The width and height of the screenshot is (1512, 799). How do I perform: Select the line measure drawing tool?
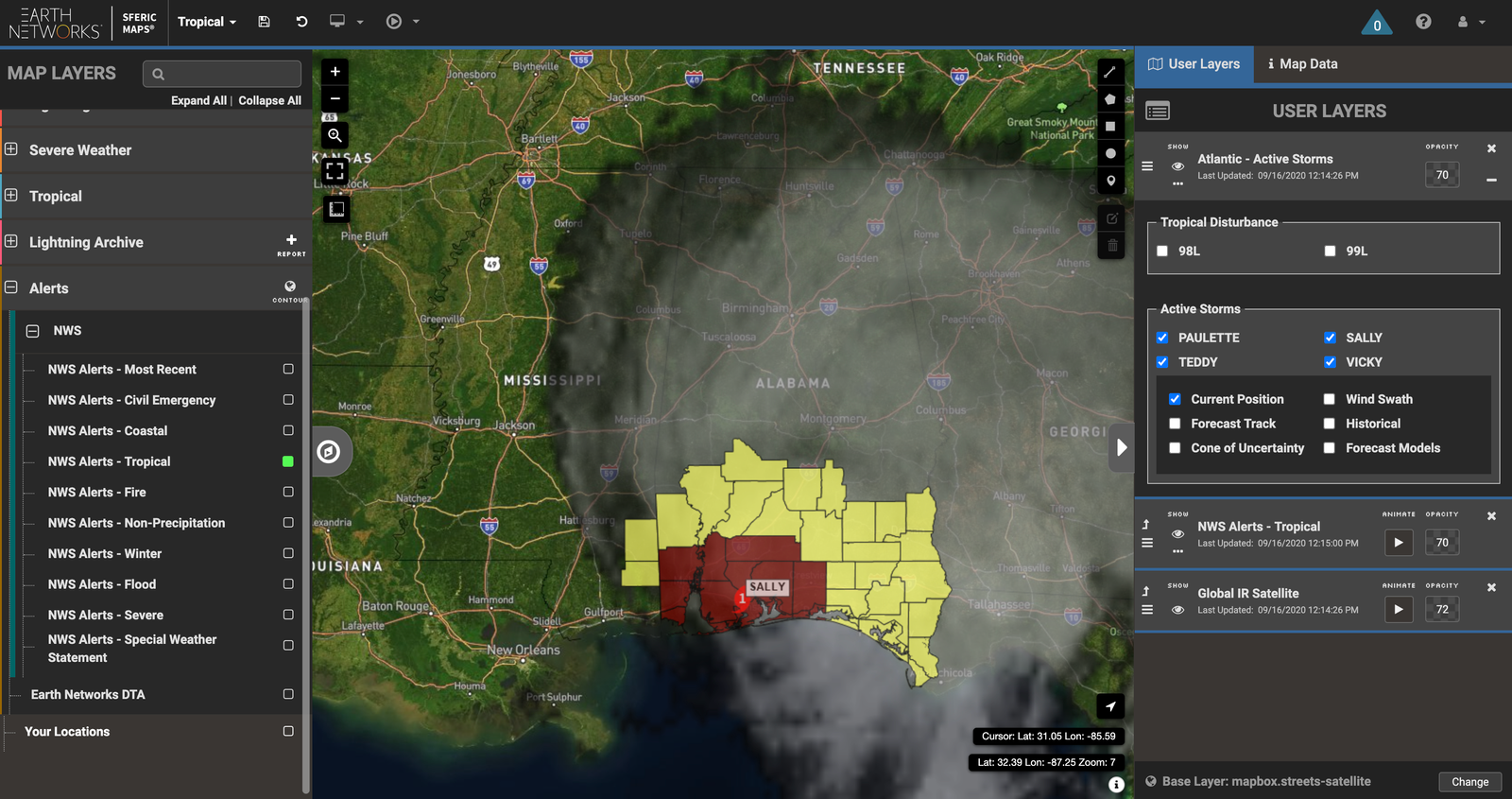click(x=1110, y=72)
